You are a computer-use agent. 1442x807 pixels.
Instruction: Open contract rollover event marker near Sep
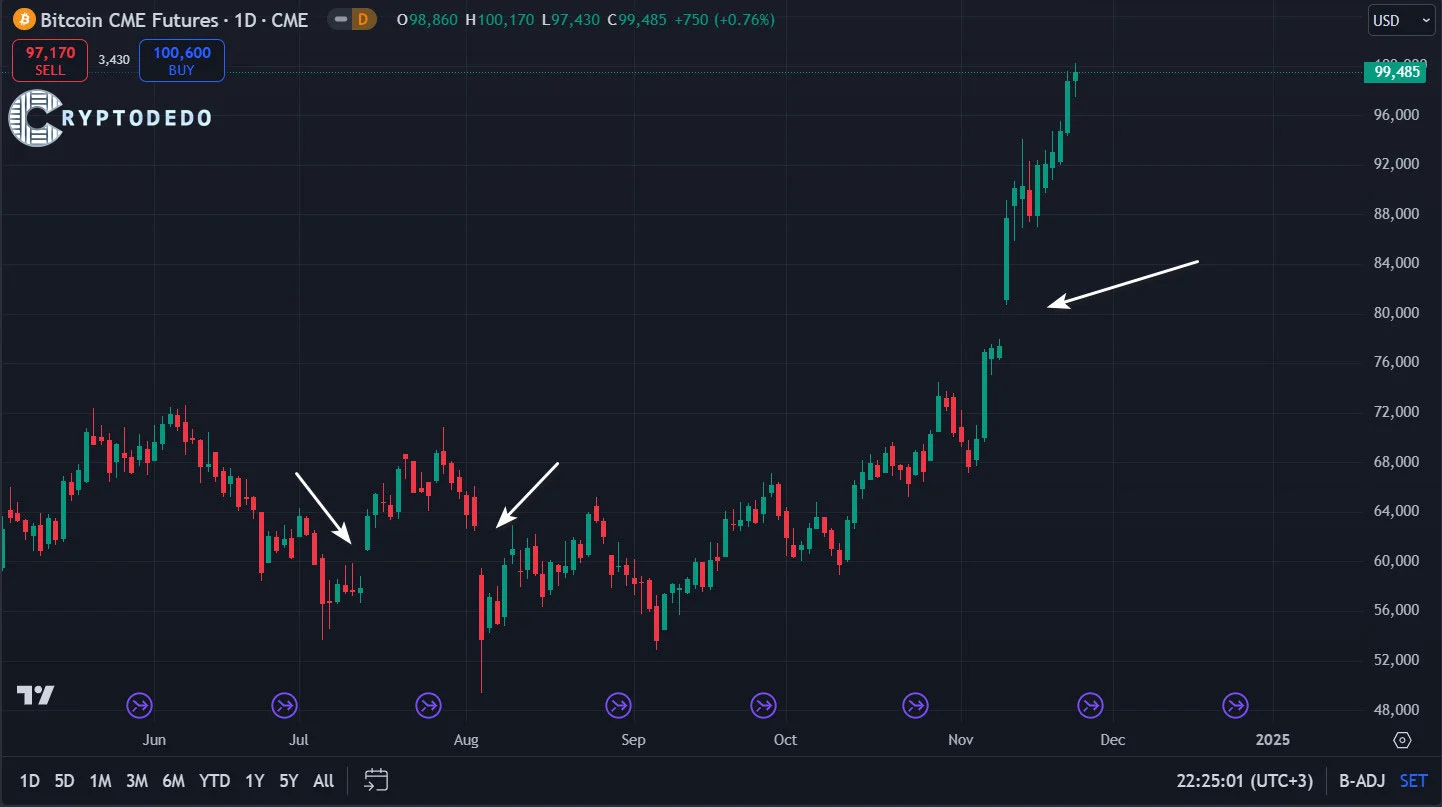pyautogui.click(x=618, y=706)
